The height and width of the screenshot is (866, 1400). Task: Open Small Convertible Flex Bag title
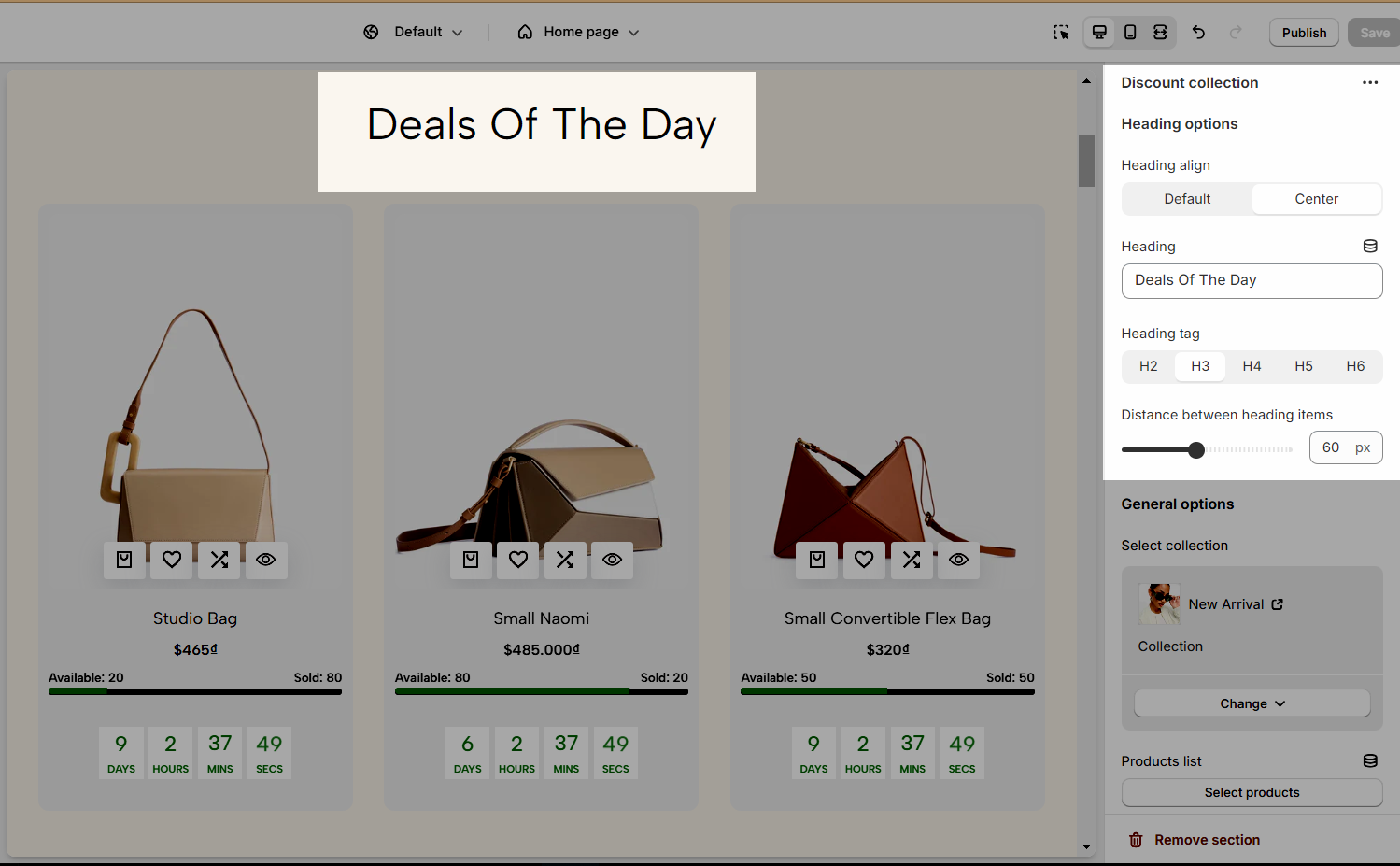click(887, 618)
